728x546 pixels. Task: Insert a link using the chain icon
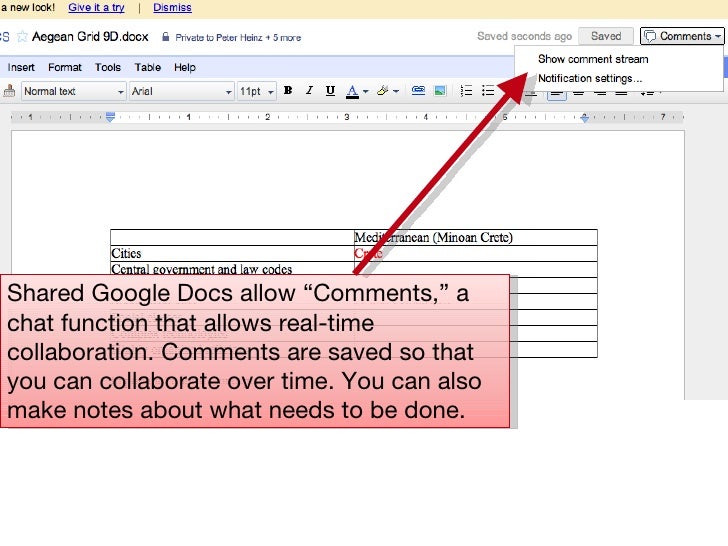click(x=418, y=91)
